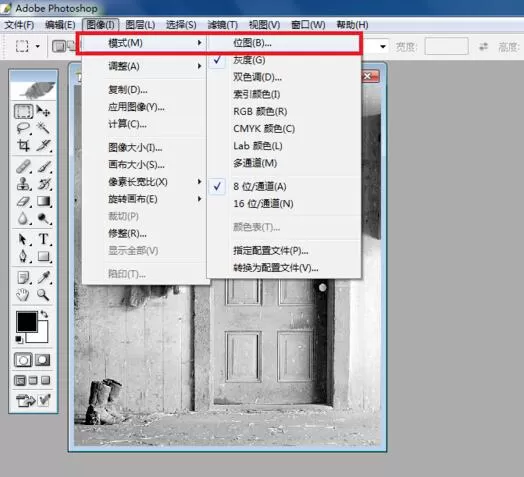Reset to default foreground and background colors
This screenshot has height=477, width=524.
(19, 339)
